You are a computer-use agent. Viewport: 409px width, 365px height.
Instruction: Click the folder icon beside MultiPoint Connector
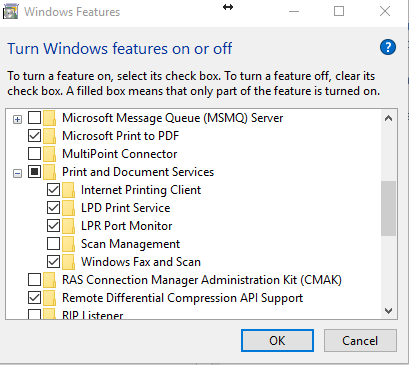[x=49, y=154]
